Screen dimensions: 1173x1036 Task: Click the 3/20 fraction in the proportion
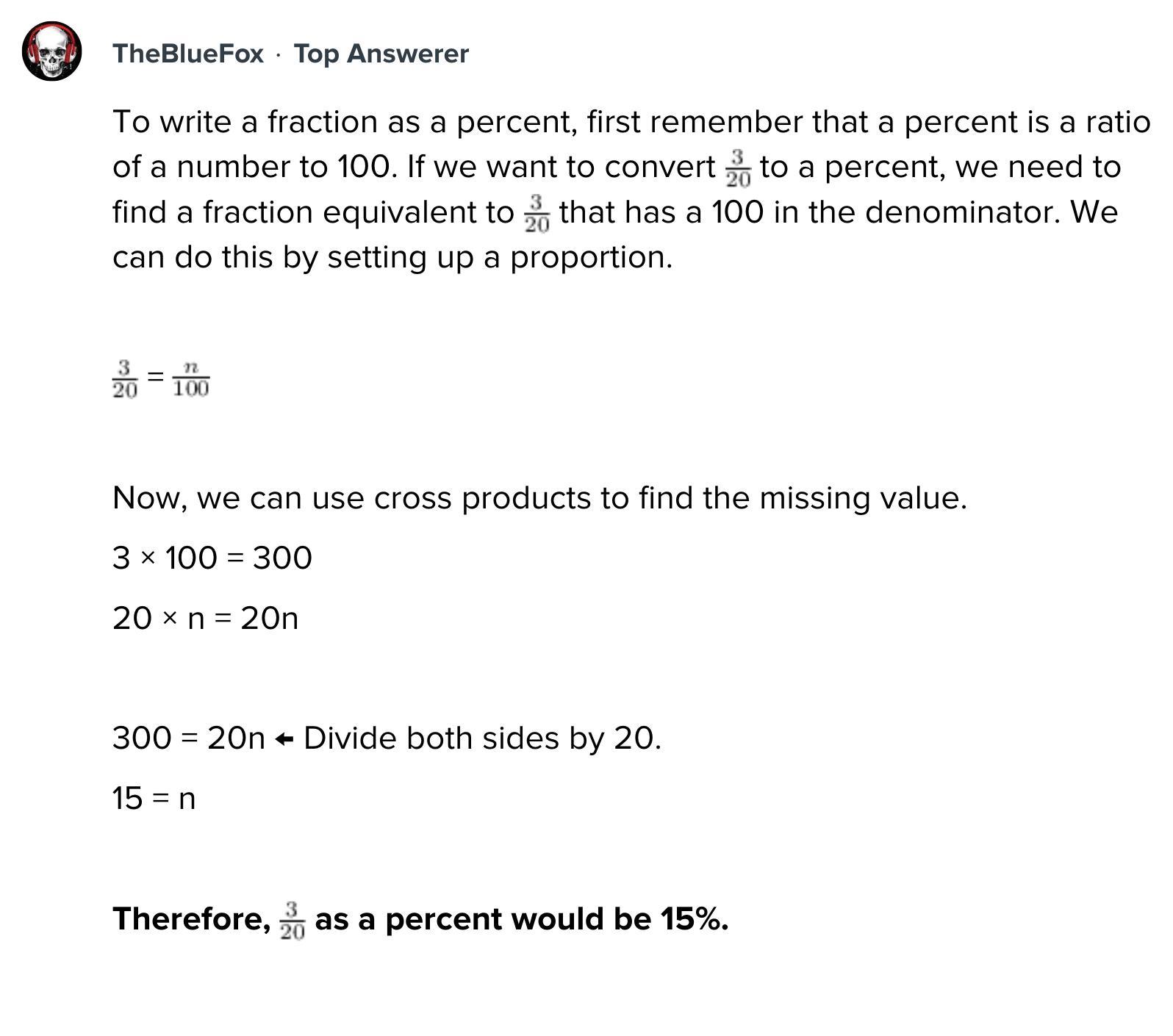[125, 378]
